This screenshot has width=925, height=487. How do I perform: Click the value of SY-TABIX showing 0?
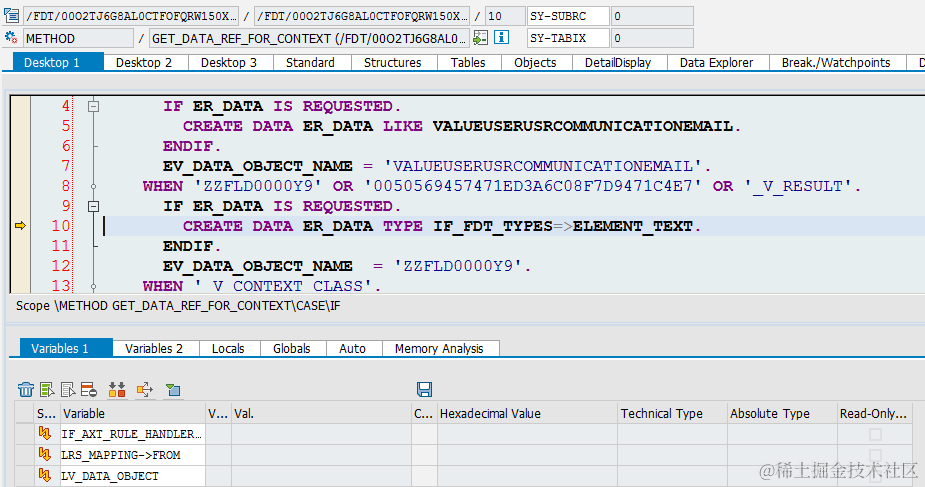pos(652,38)
